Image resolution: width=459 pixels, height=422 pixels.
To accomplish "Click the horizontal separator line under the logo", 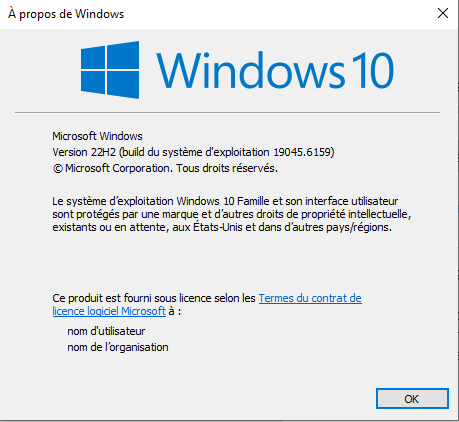I will point(227,113).
